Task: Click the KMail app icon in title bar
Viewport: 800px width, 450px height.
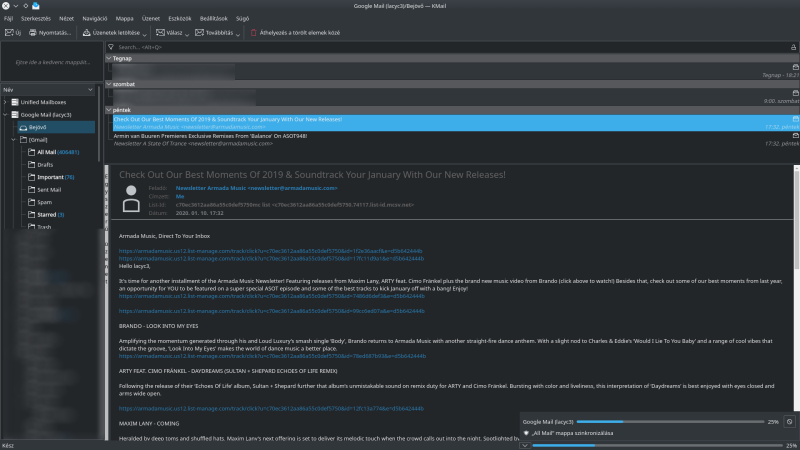Action: 36,6
